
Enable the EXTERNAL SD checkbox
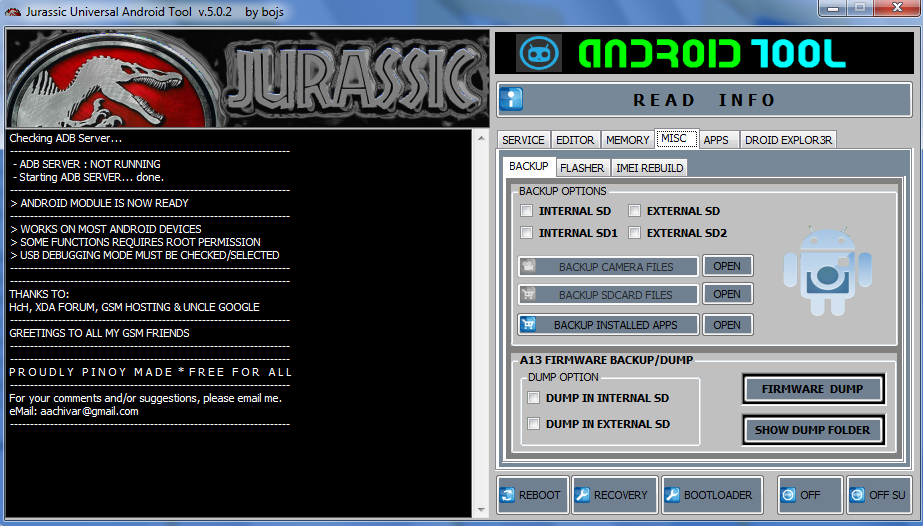tap(635, 211)
